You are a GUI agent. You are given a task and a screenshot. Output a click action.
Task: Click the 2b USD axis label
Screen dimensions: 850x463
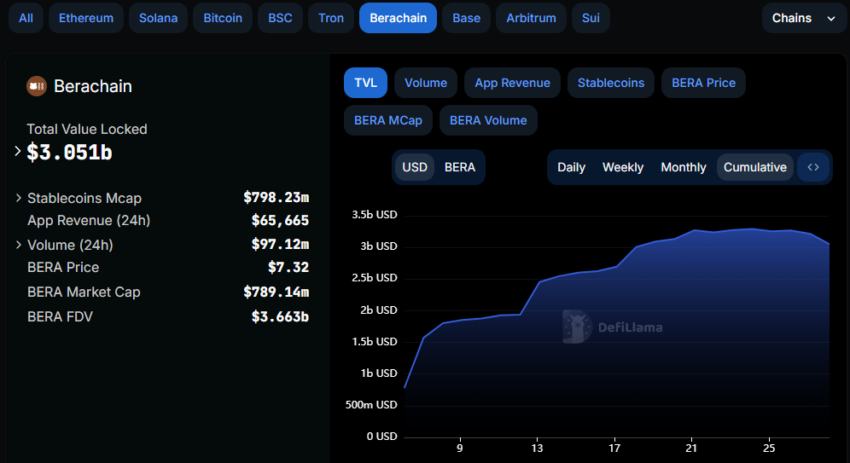[378, 310]
